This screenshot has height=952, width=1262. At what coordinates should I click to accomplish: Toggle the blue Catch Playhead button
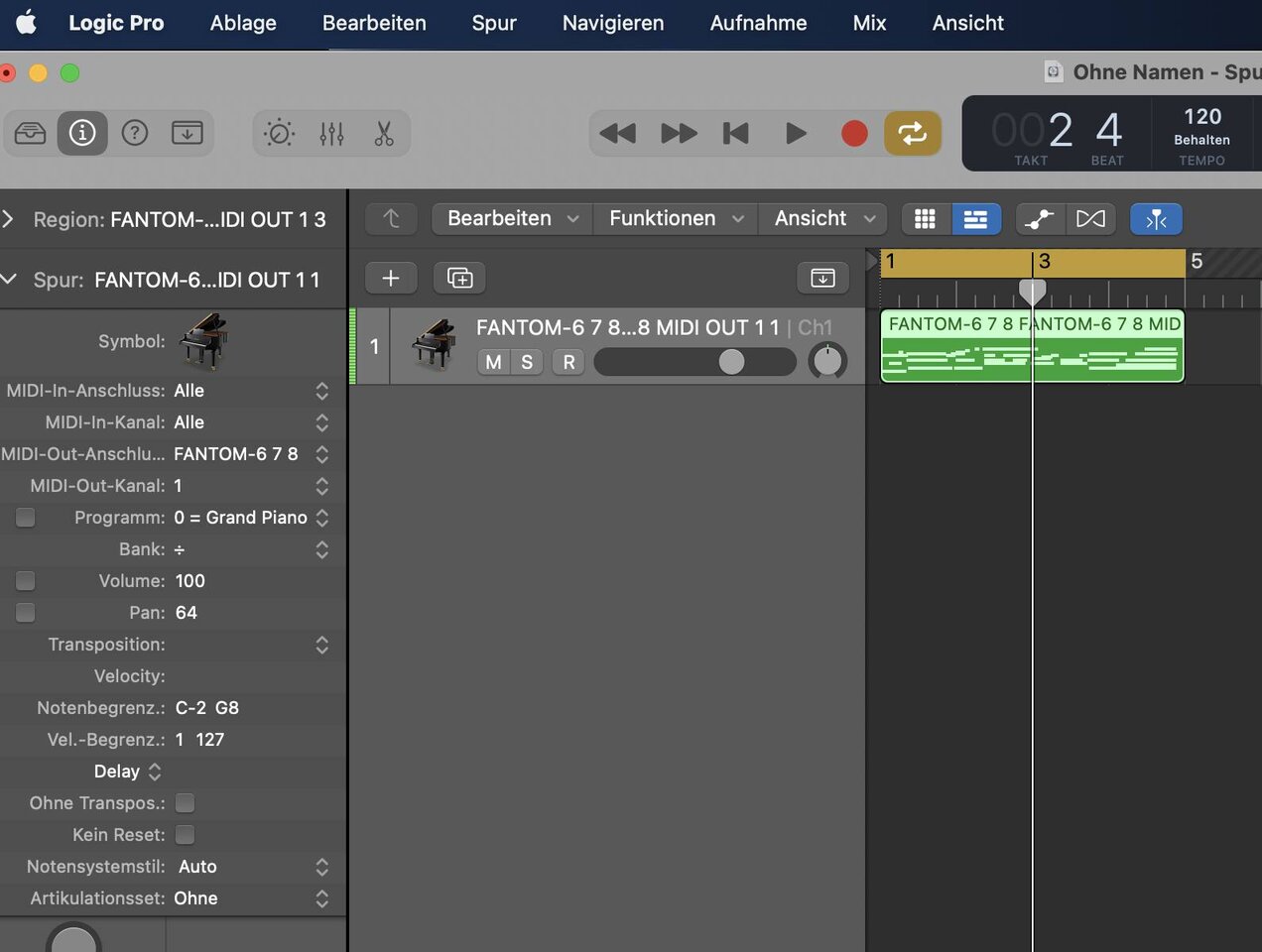pos(1157,219)
